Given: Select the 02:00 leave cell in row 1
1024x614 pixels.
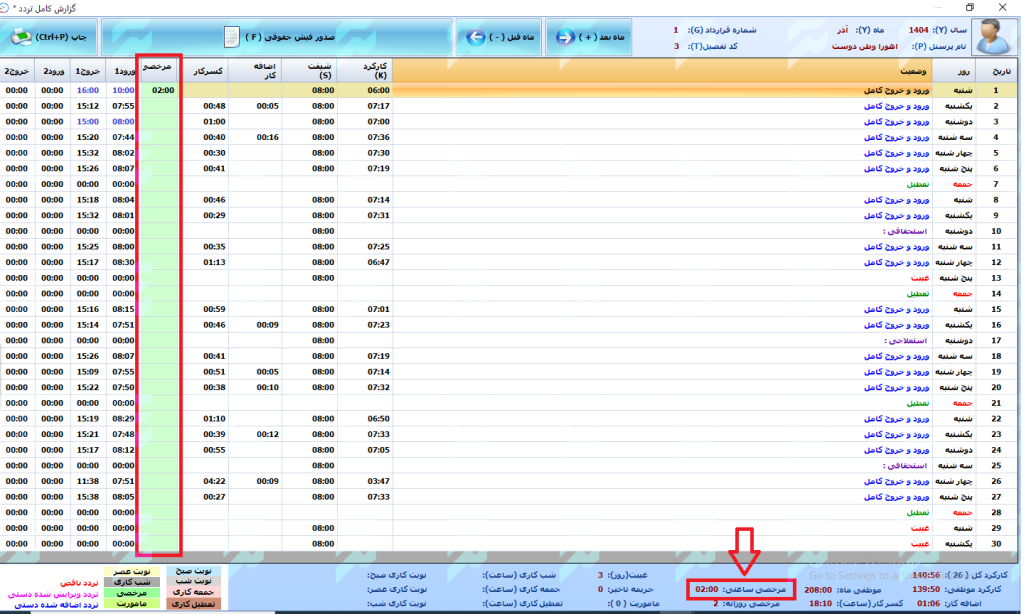Looking at the screenshot, I should 163,90.
